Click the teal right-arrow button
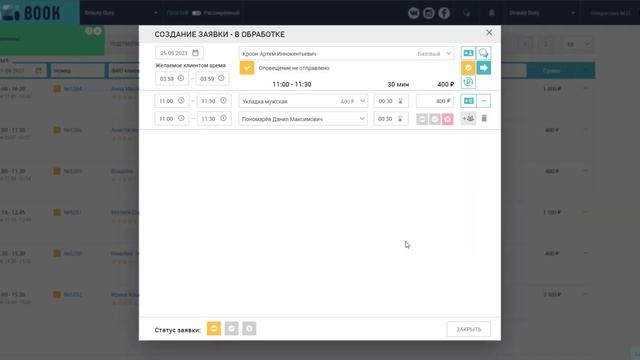Image resolution: width=640 pixels, height=360 pixels. point(484,68)
